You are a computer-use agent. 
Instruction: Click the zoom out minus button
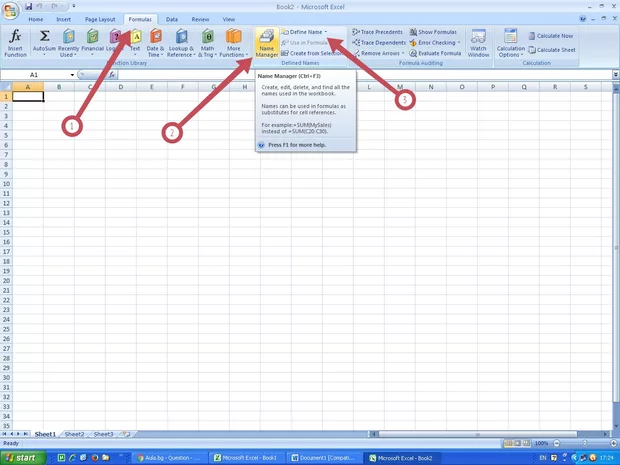(x=557, y=443)
